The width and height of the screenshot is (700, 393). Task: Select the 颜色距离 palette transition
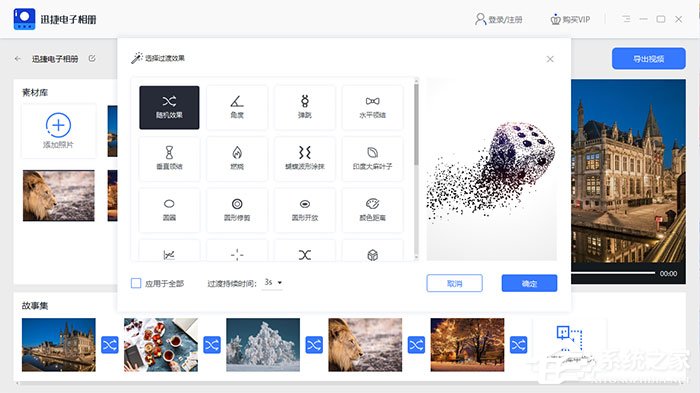[373, 210]
